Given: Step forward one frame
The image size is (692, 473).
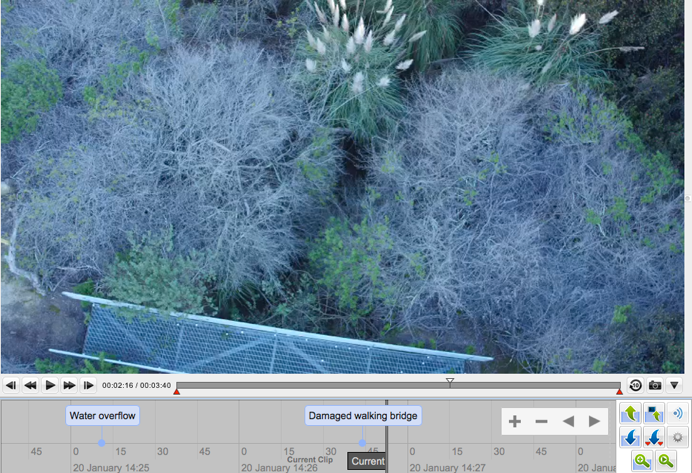Looking at the screenshot, I should pos(89,385).
